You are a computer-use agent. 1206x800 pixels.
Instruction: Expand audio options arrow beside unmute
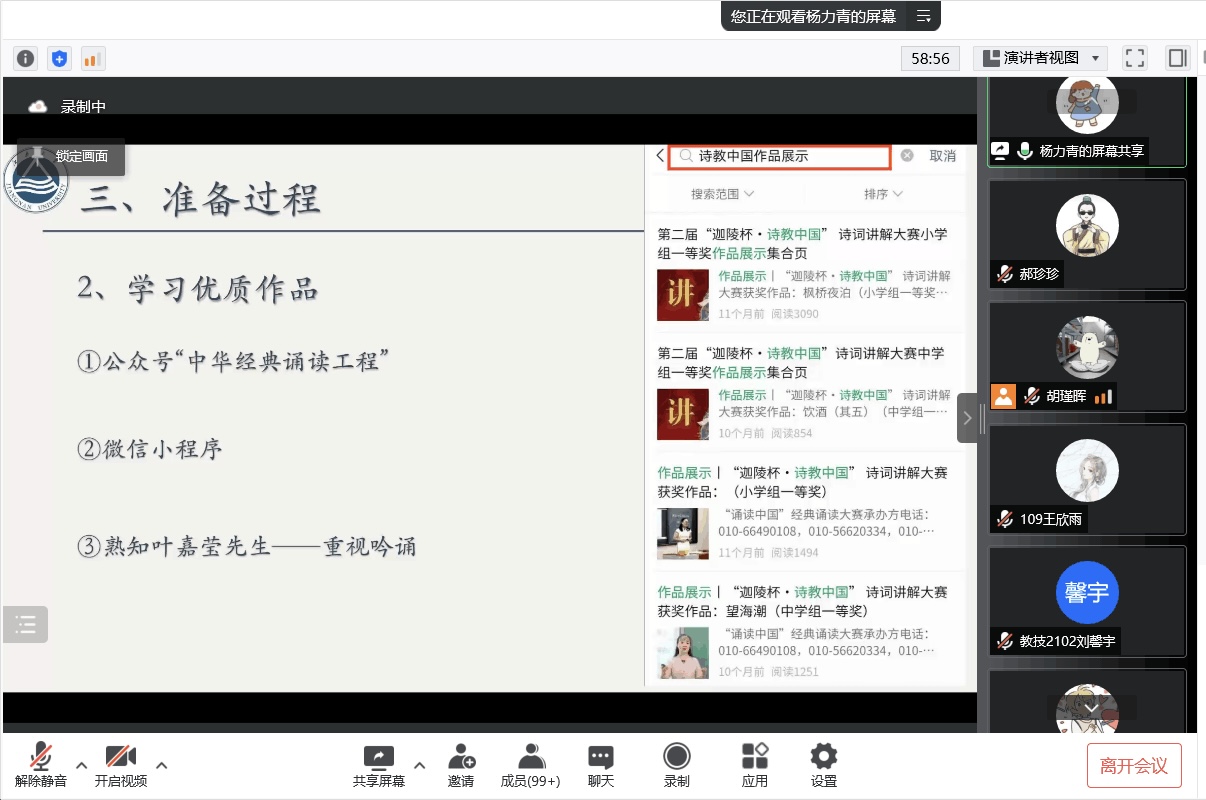pyautogui.click(x=82, y=765)
